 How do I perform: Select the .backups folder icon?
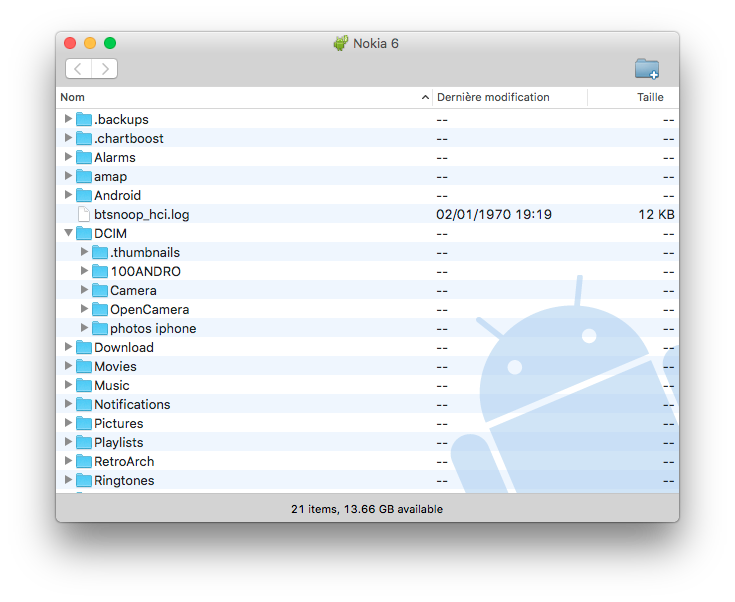click(84, 119)
